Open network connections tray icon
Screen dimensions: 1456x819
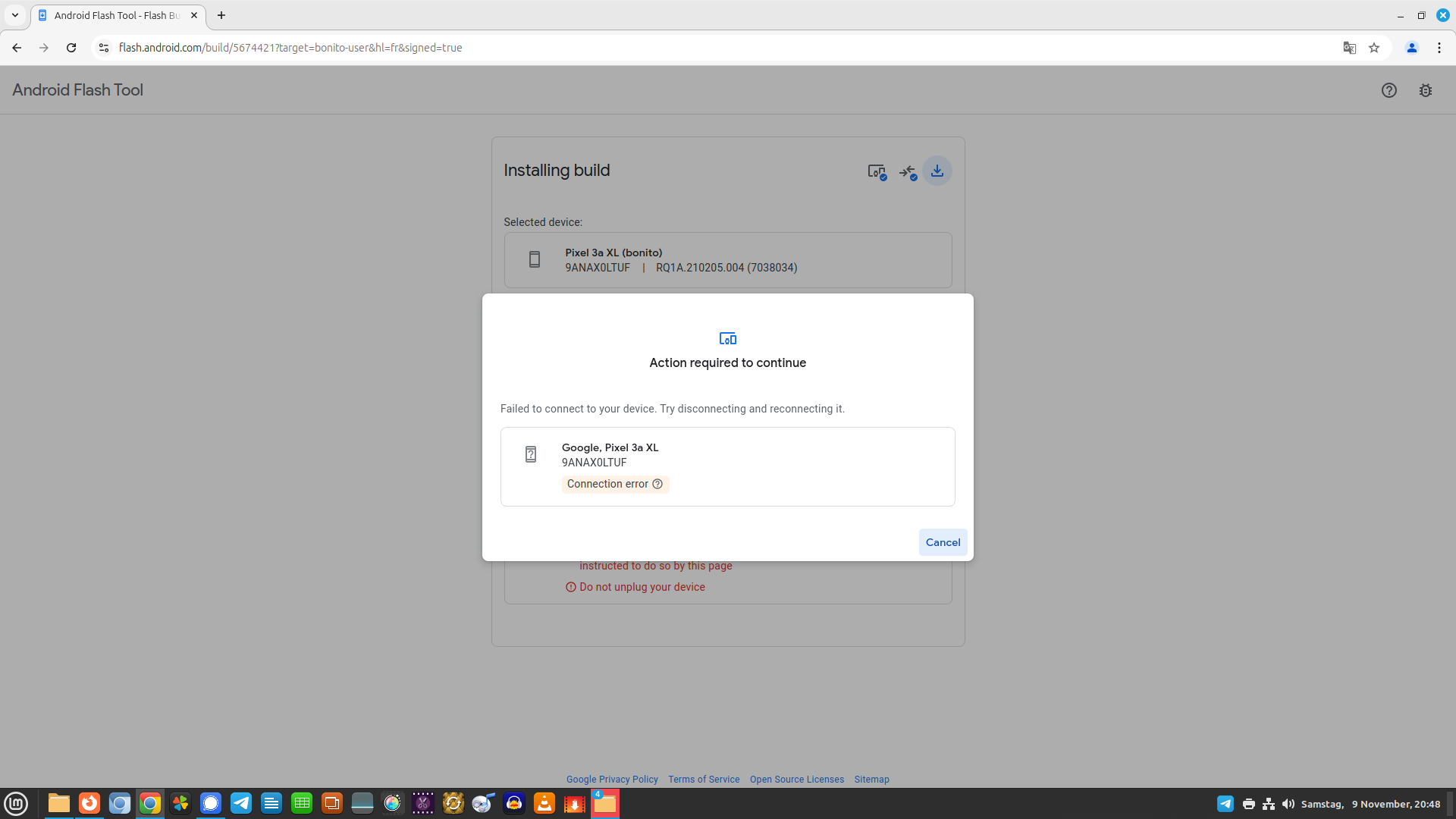pos(1269,804)
